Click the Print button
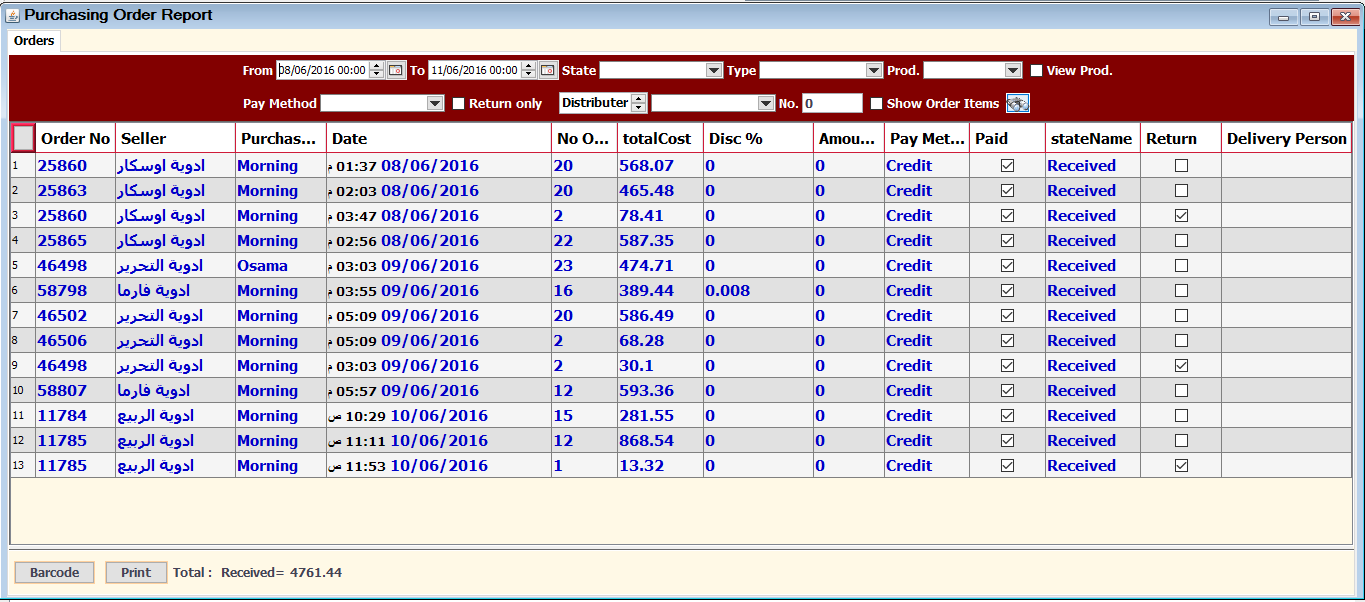The image size is (1365, 602). 136,573
